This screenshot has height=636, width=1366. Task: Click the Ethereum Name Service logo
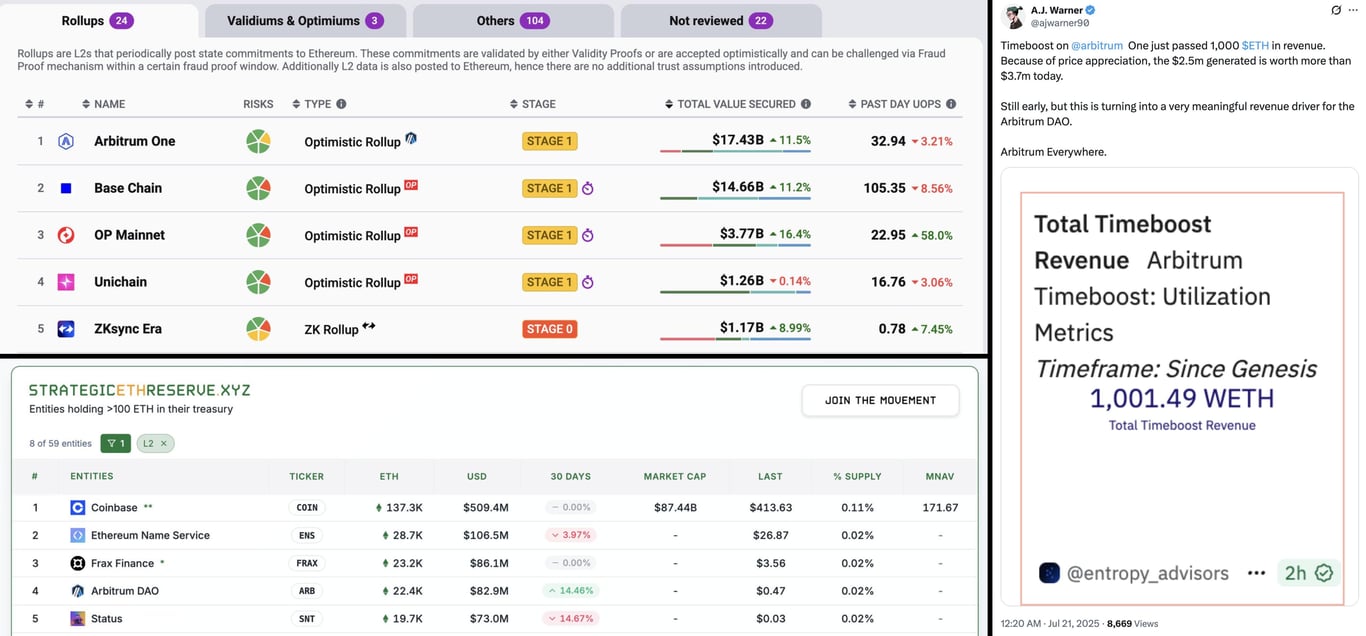[78, 536]
